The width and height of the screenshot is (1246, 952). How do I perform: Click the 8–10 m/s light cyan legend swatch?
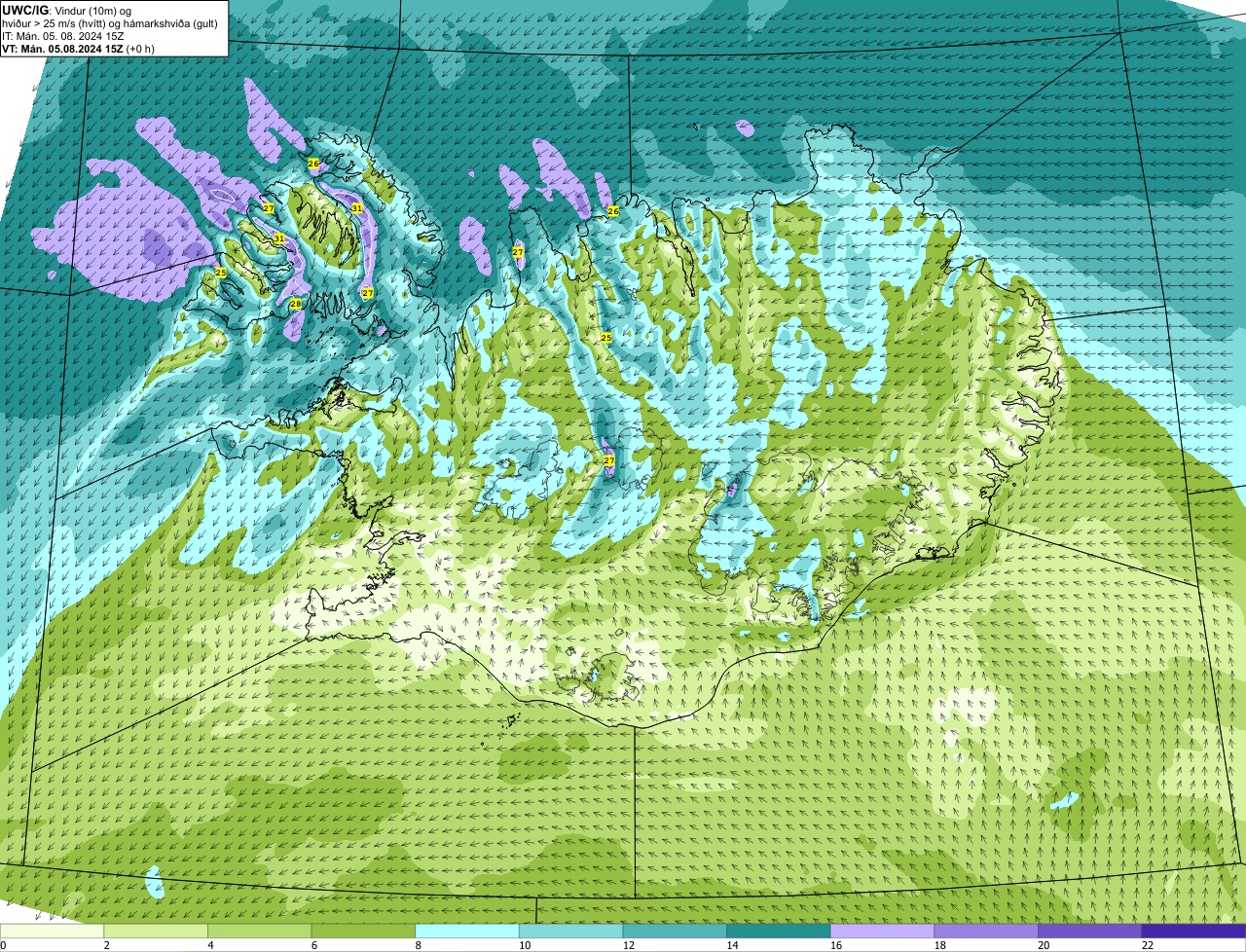point(467,931)
